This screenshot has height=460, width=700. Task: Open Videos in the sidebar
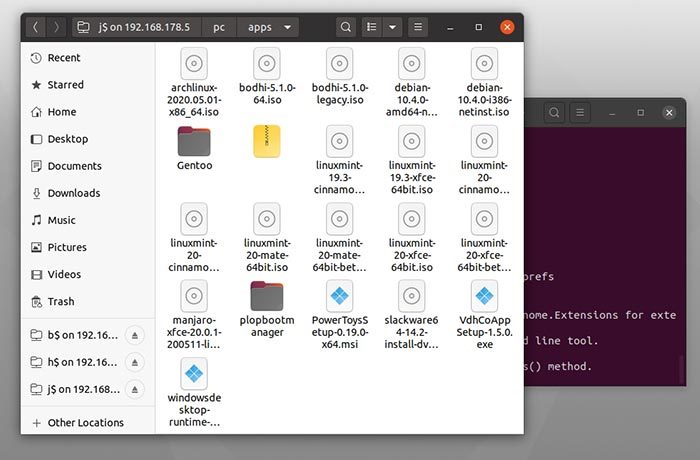[x=88, y=274]
